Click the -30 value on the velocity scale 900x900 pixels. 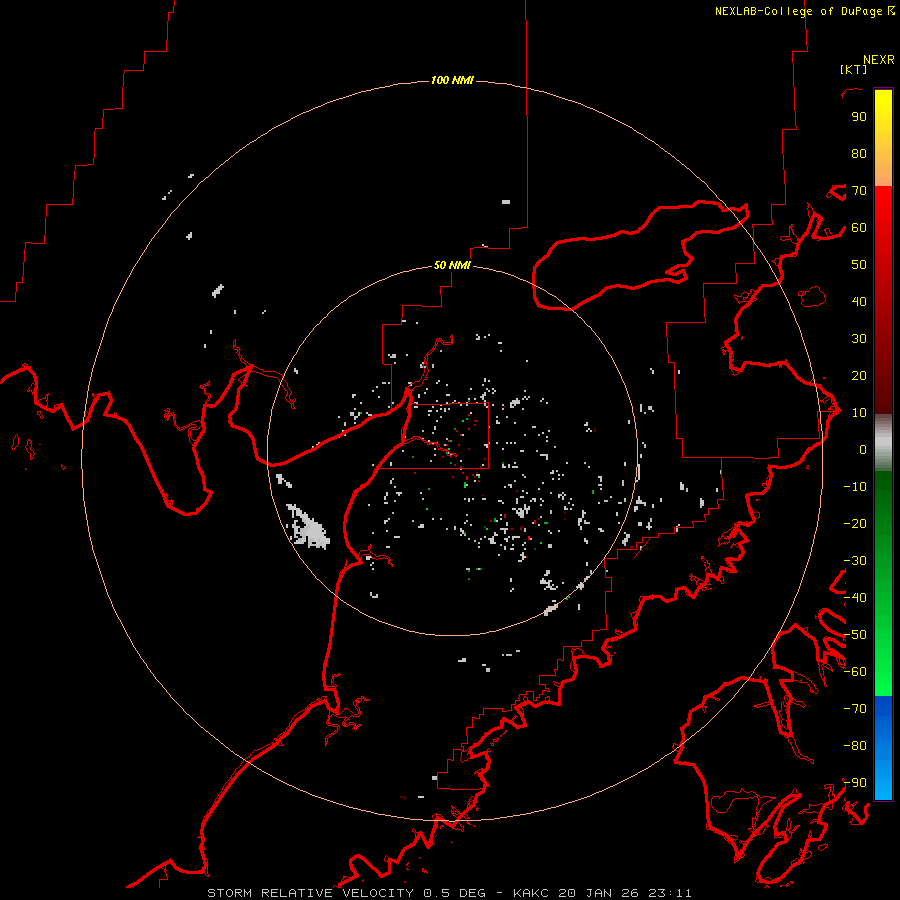tap(855, 561)
